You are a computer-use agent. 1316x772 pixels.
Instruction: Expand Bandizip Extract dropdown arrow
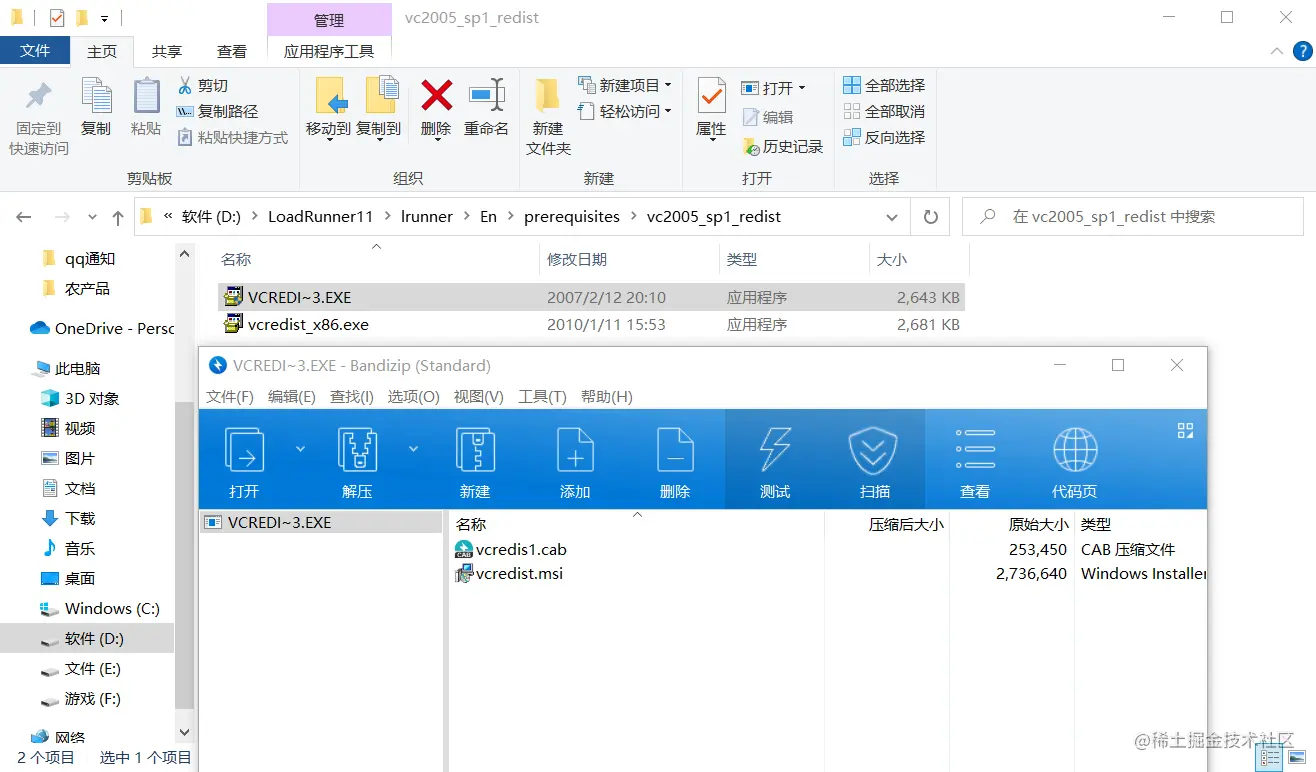(413, 450)
